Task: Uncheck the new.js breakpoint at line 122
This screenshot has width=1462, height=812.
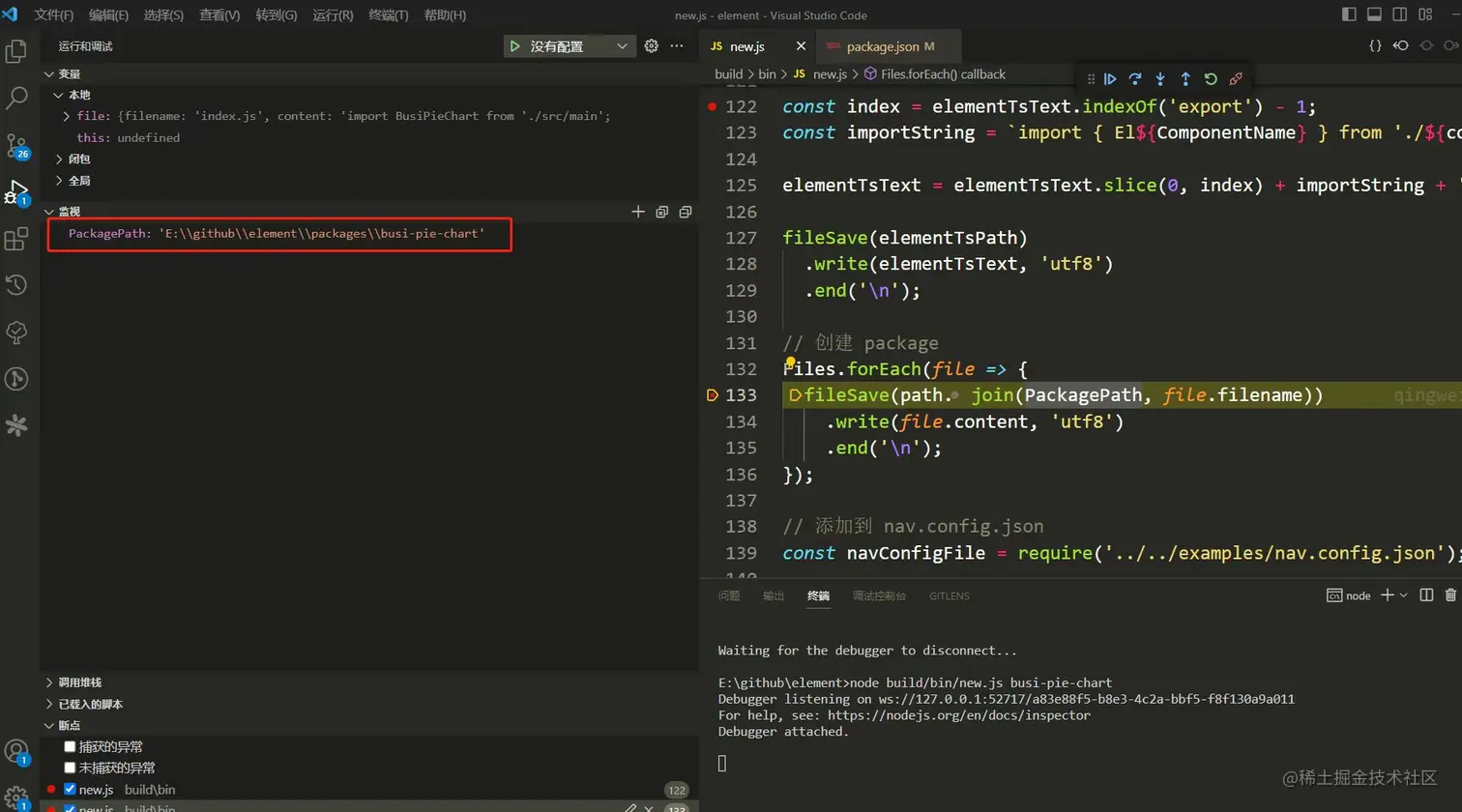Action: coord(70,789)
